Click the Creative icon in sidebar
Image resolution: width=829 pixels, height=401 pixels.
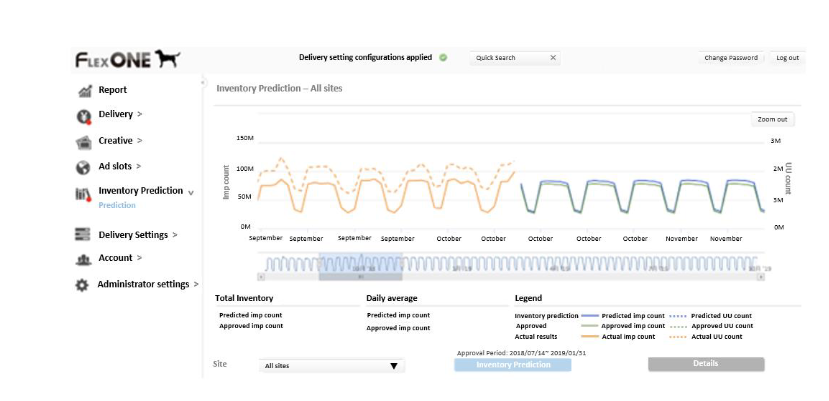pyautogui.click(x=84, y=142)
